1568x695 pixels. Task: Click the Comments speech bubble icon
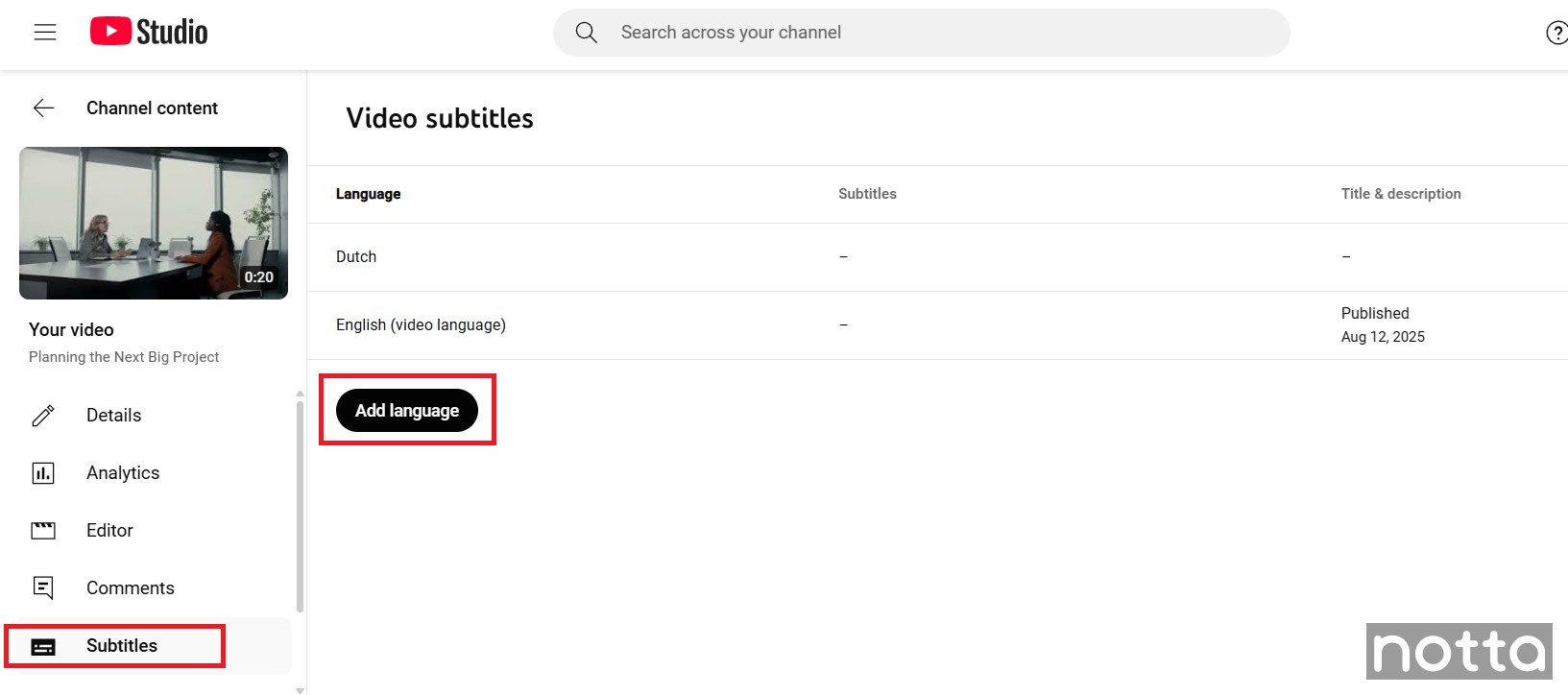43,588
